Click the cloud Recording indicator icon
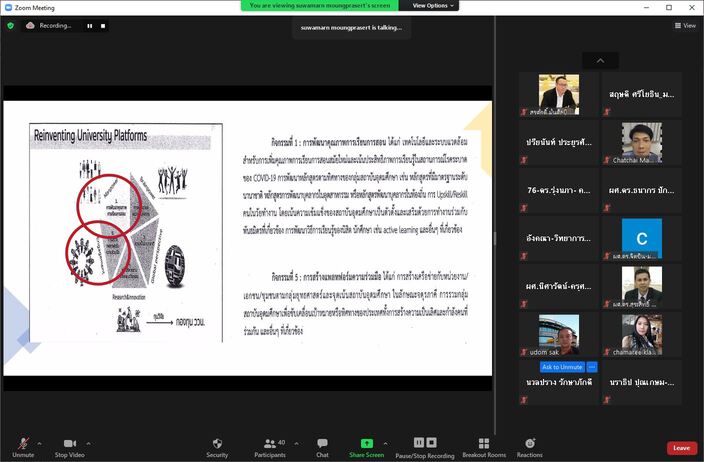The image size is (704, 462). pyautogui.click(x=30, y=26)
